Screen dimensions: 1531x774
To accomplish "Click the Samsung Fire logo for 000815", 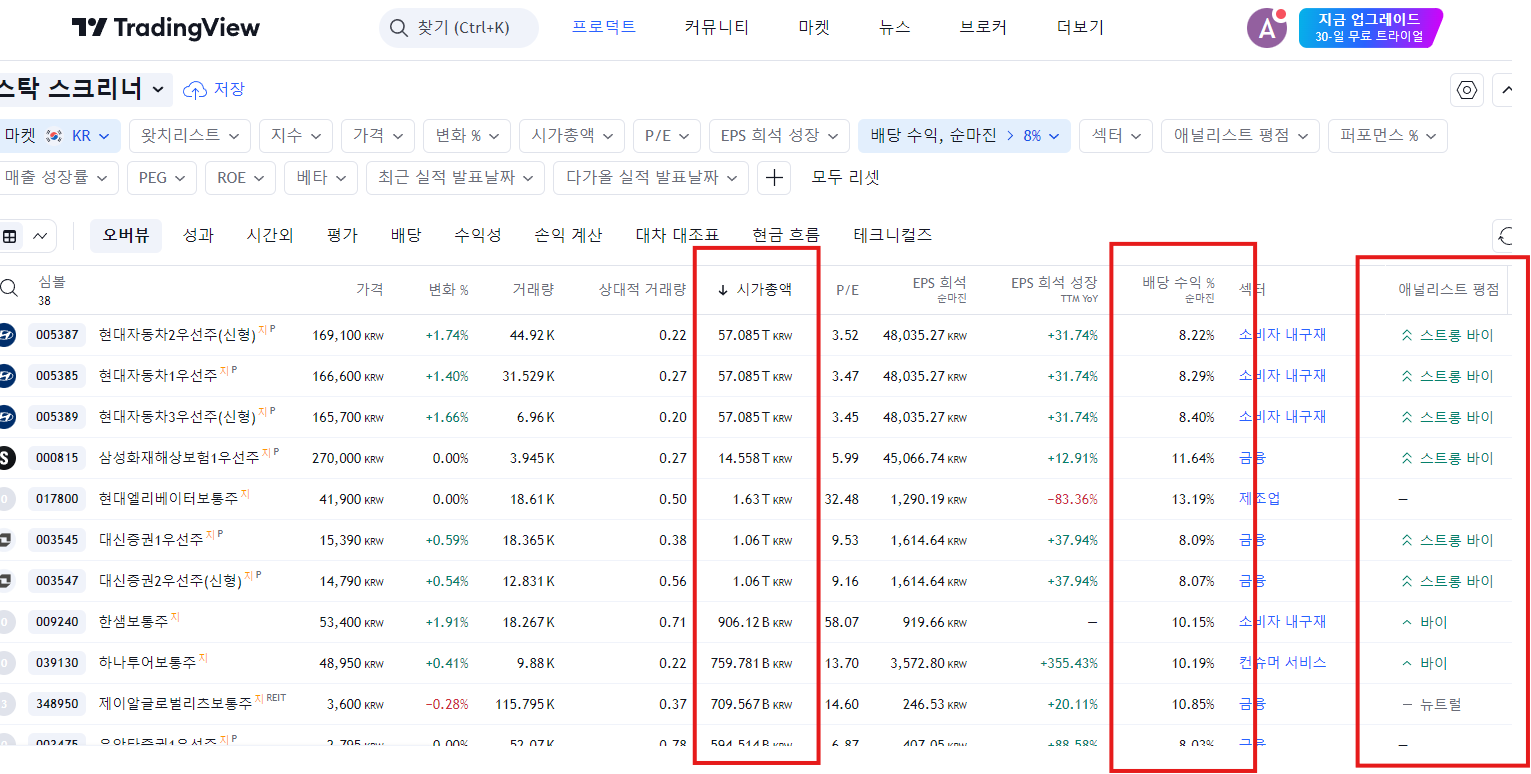I will click(x=7, y=458).
